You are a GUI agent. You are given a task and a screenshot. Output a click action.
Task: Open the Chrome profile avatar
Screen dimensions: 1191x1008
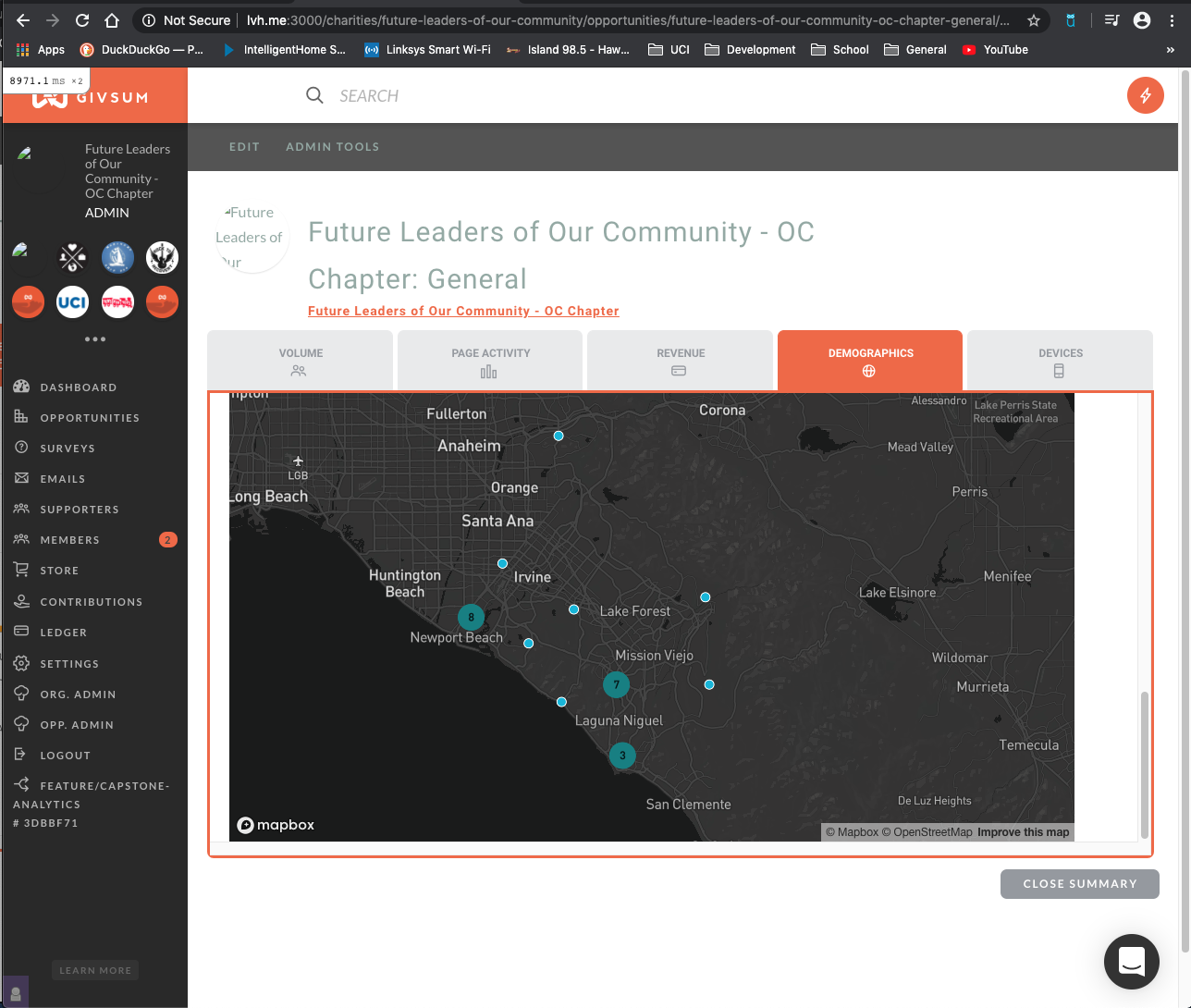tap(1142, 20)
